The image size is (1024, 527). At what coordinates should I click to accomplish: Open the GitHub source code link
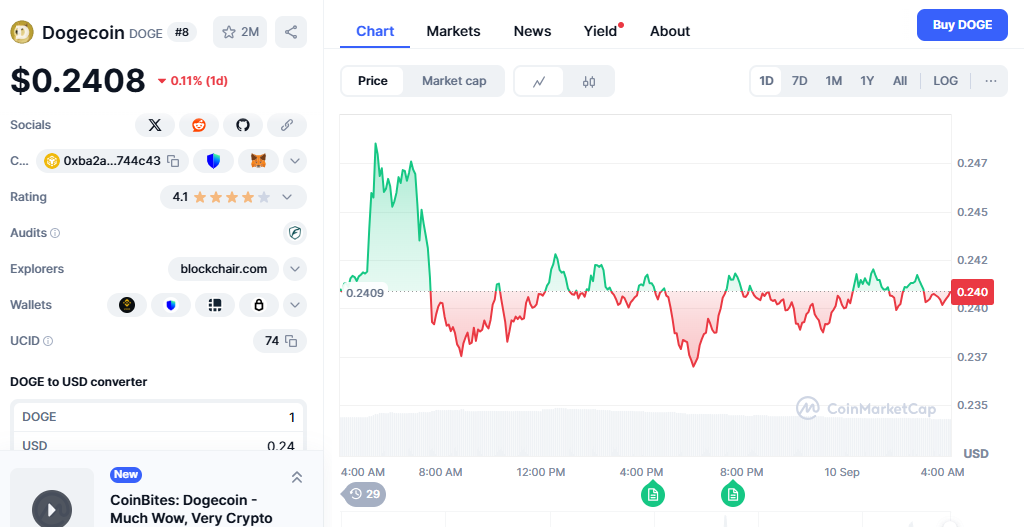242,125
